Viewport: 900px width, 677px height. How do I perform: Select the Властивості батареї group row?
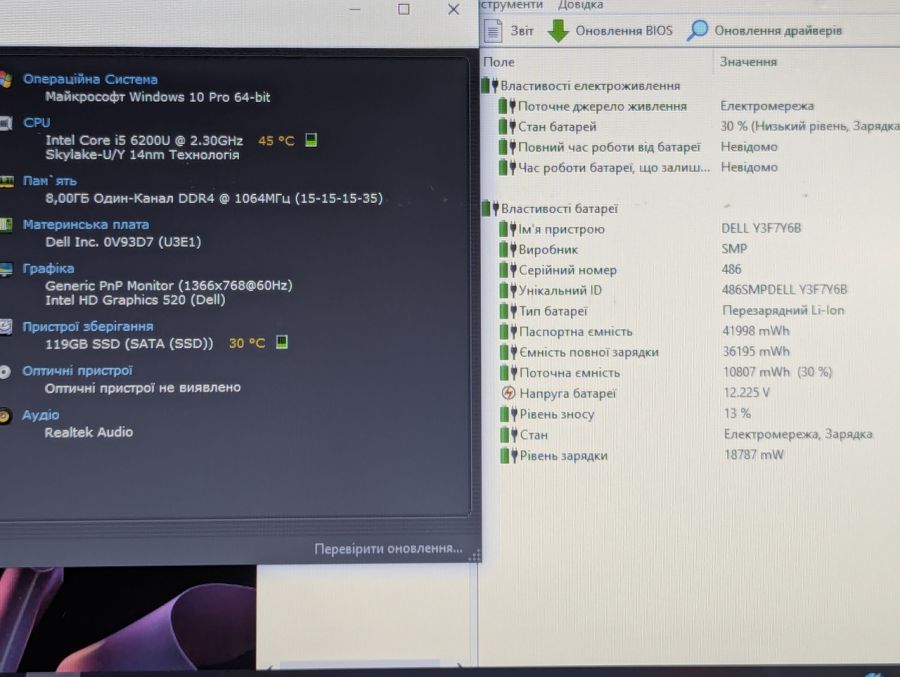click(x=550, y=208)
